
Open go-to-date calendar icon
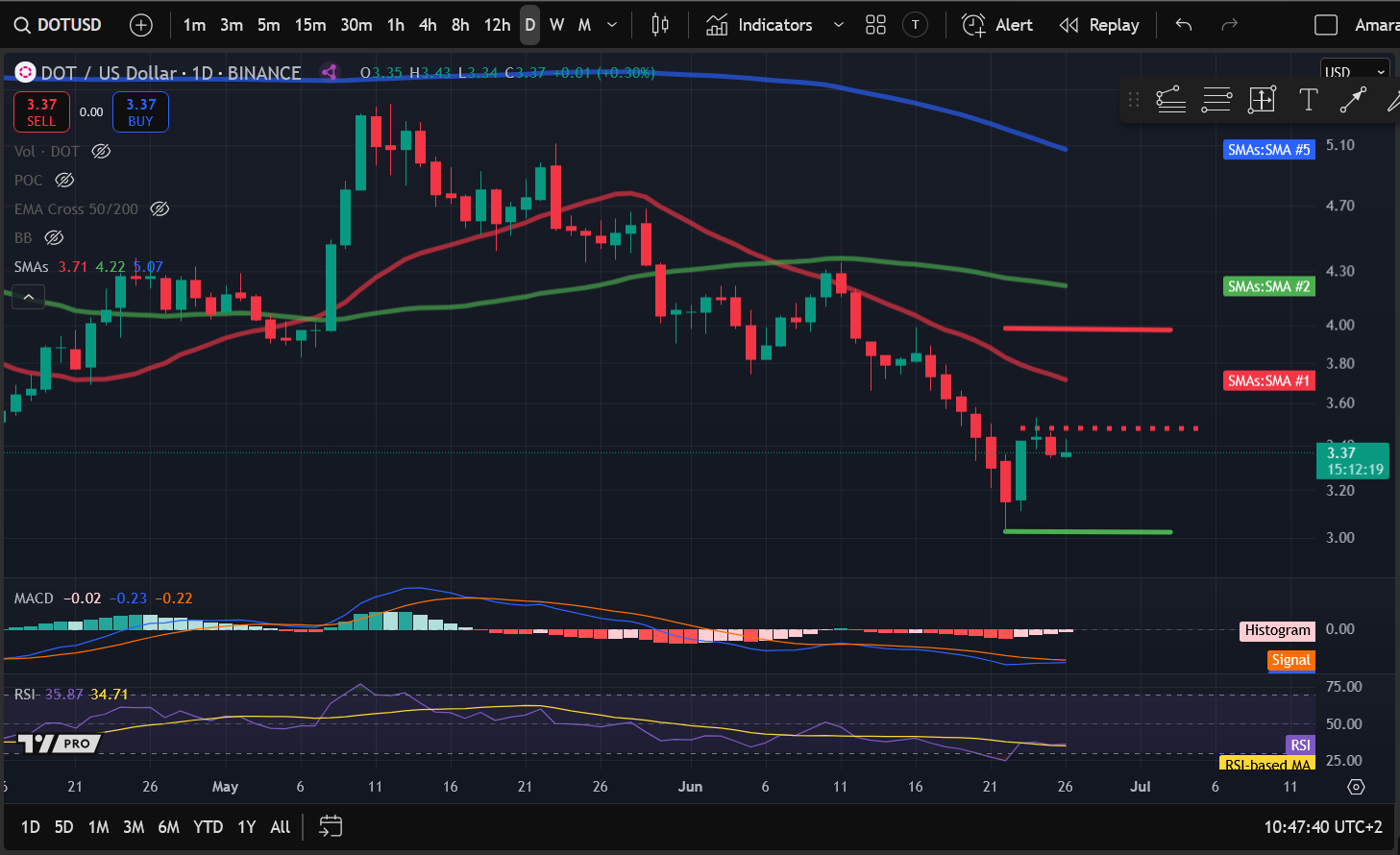click(x=331, y=826)
